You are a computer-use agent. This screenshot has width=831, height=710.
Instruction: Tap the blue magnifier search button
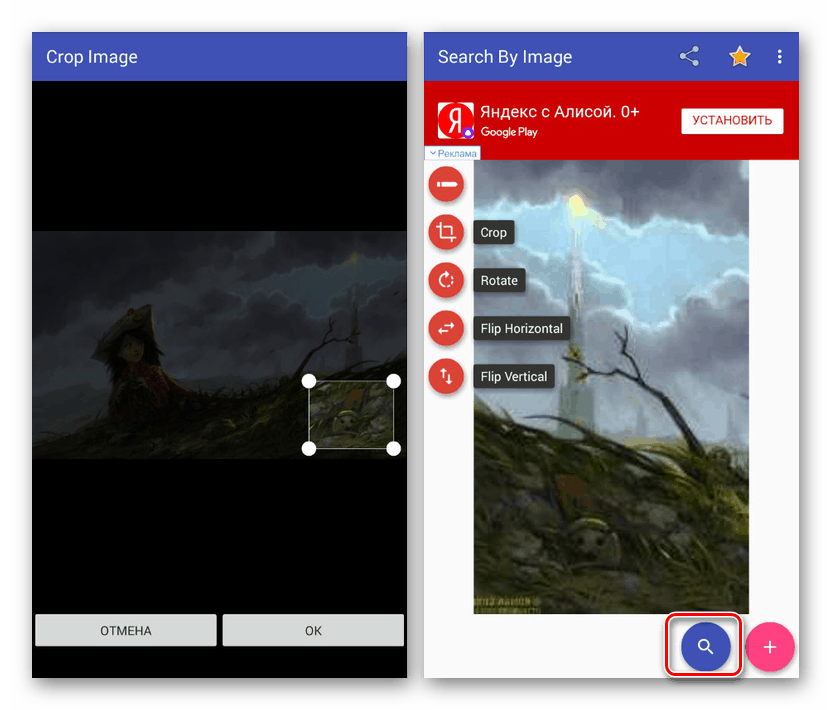point(705,646)
